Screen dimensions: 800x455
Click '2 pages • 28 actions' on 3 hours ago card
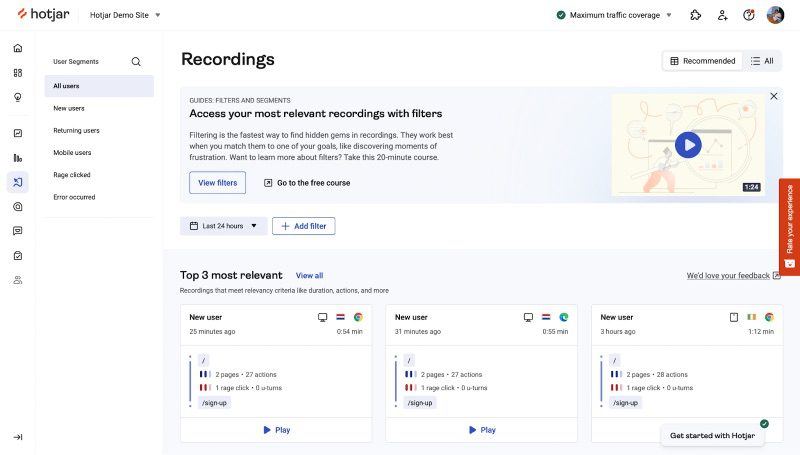coord(657,374)
